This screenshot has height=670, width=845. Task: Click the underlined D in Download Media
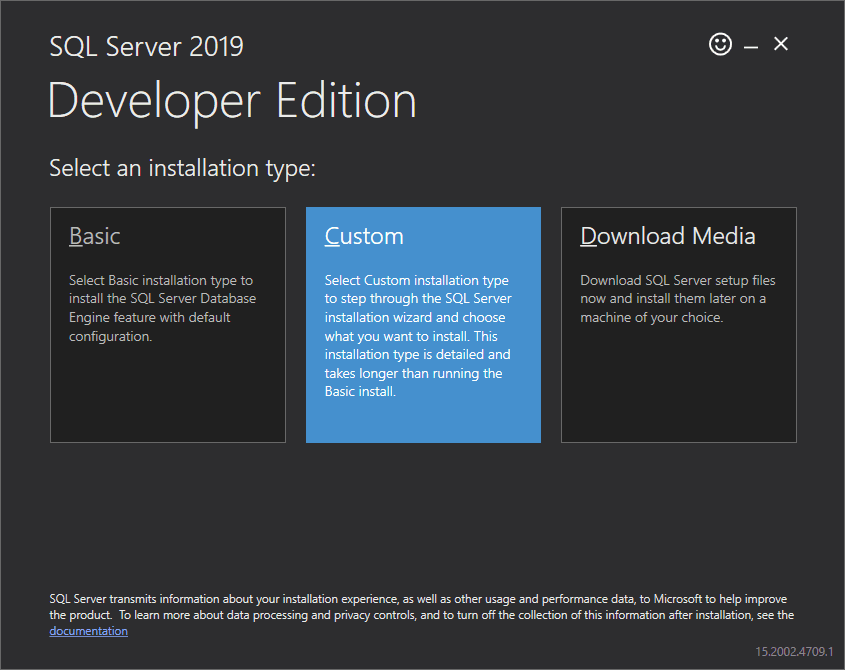(x=585, y=236)
